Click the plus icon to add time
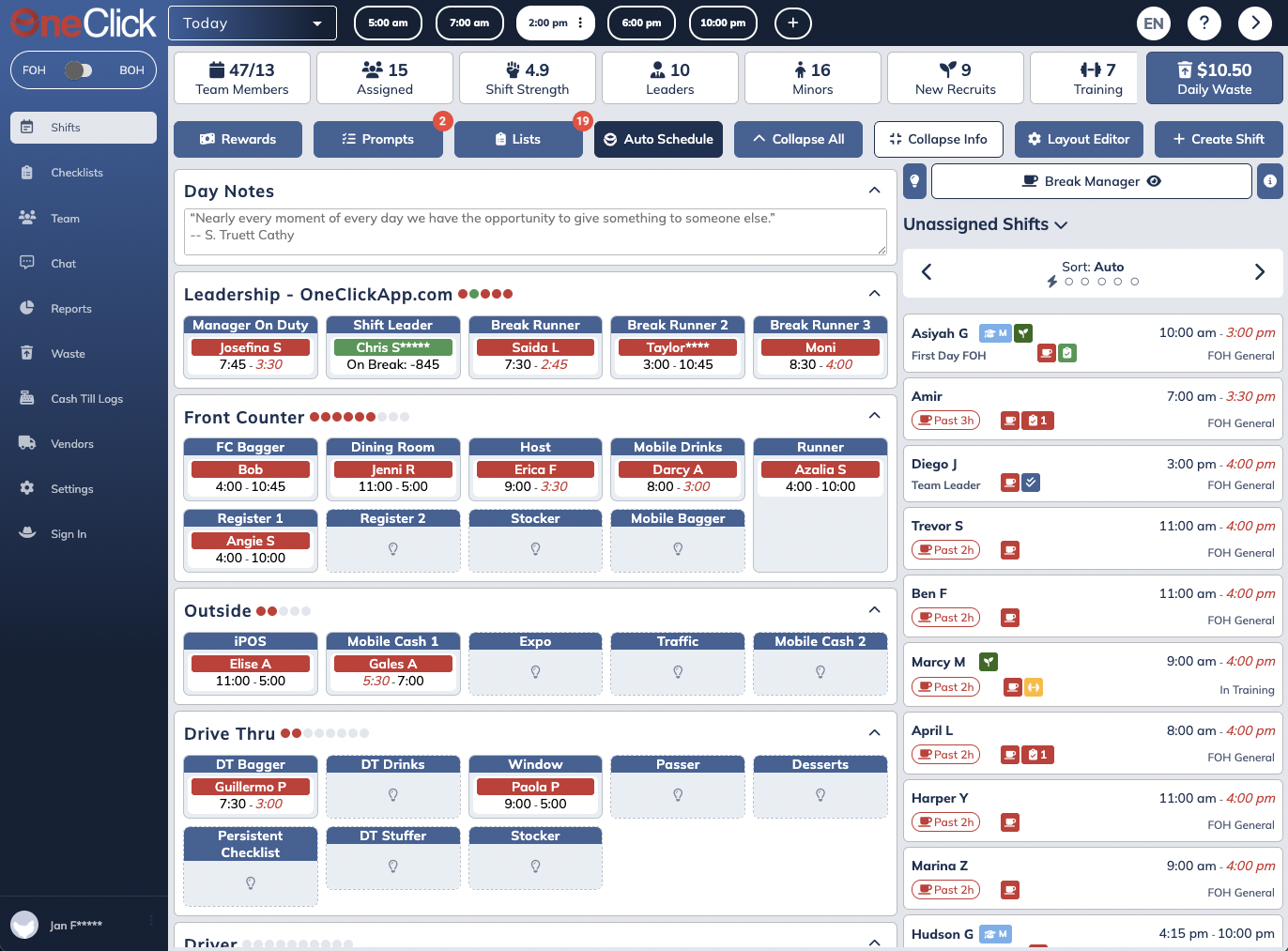Screen dimensions: 1288x951 click(793, 23)
